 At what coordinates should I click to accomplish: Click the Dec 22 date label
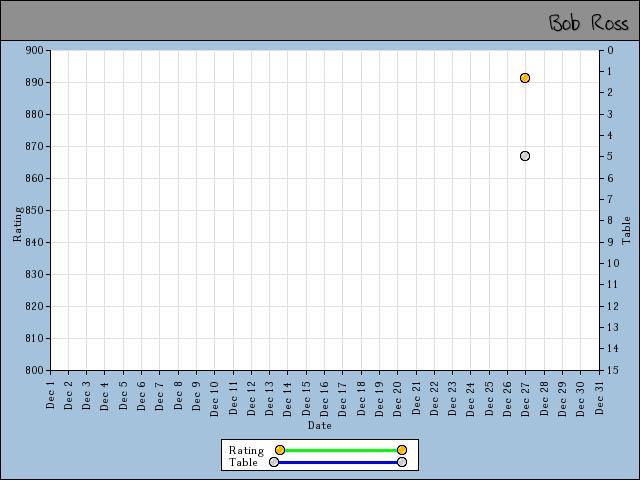[x=434, y=398]
